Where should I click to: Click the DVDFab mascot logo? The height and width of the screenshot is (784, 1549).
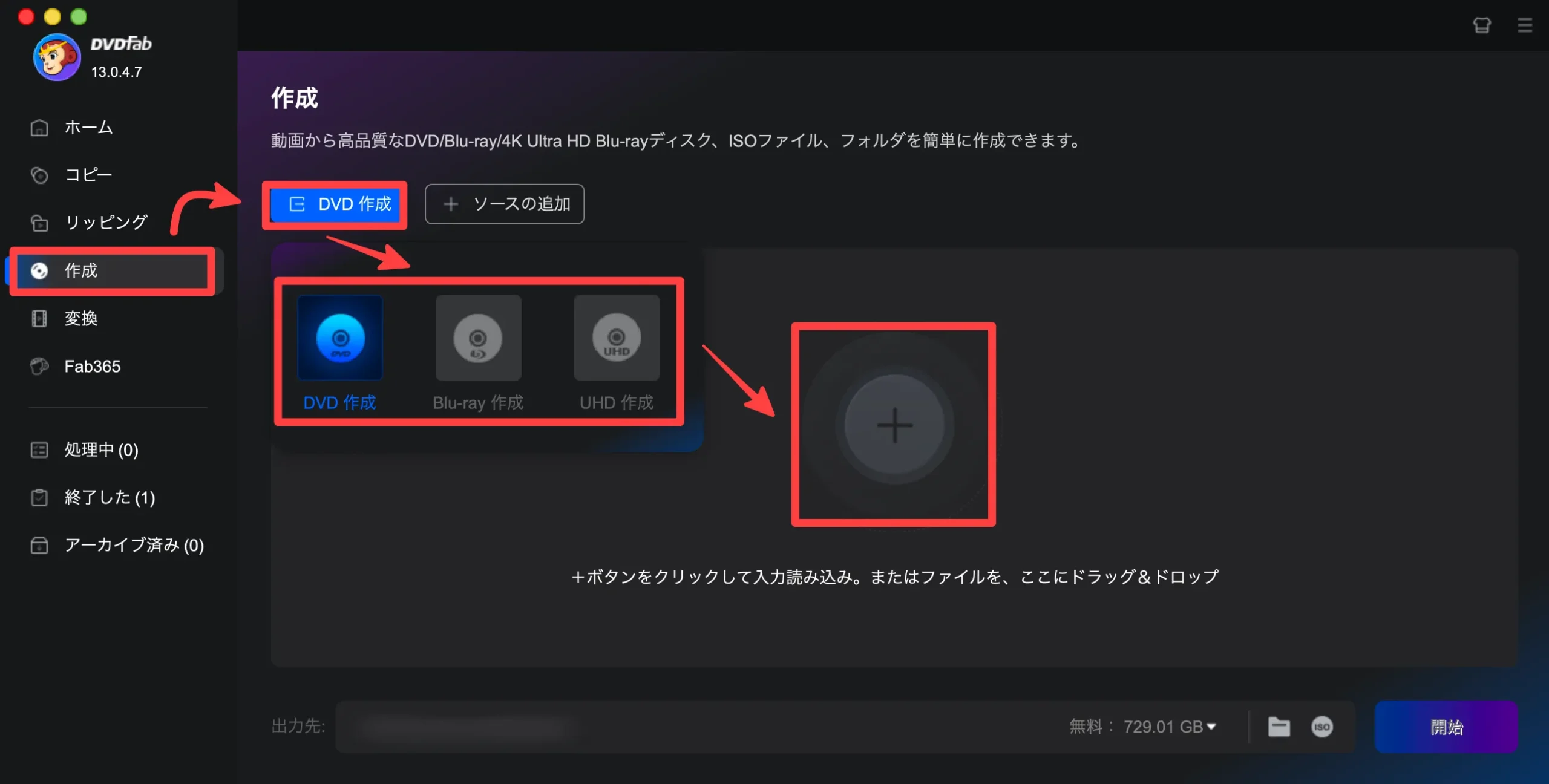coord(56,57)
